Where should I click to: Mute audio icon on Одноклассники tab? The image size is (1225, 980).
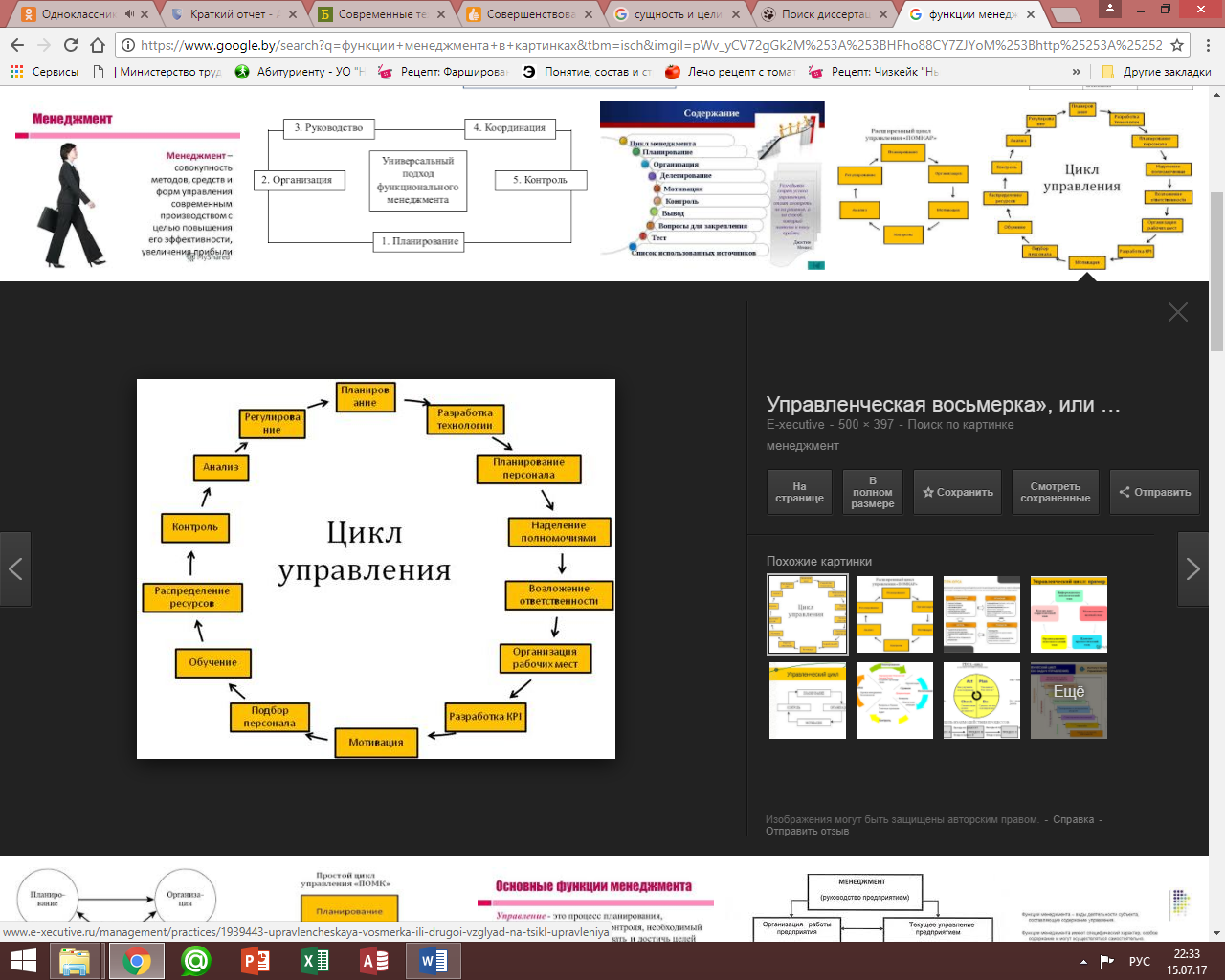(129, 14)
